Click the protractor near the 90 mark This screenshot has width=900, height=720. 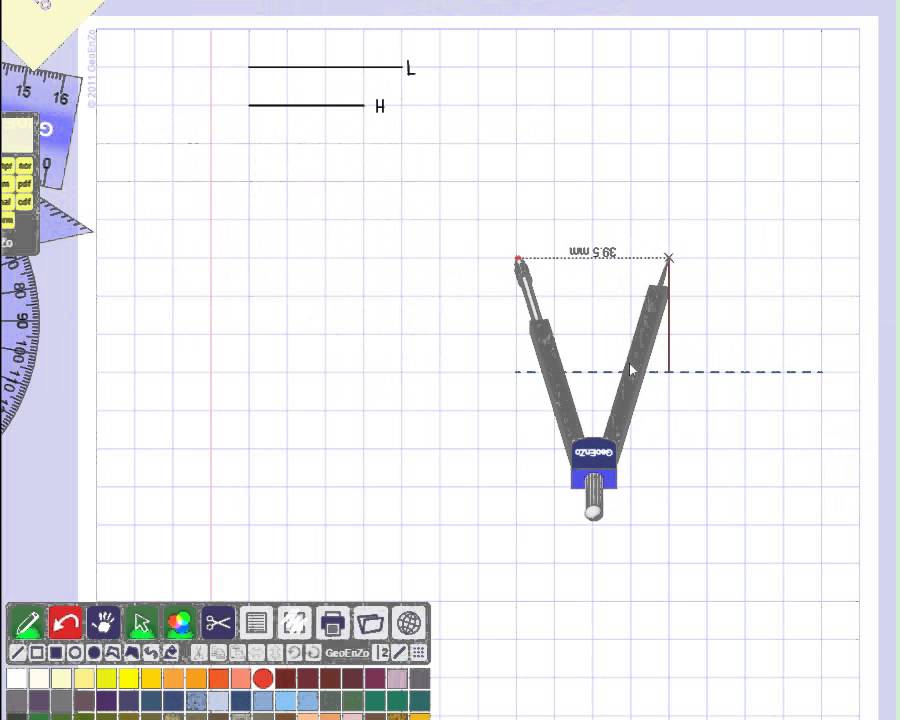[20, 320]
